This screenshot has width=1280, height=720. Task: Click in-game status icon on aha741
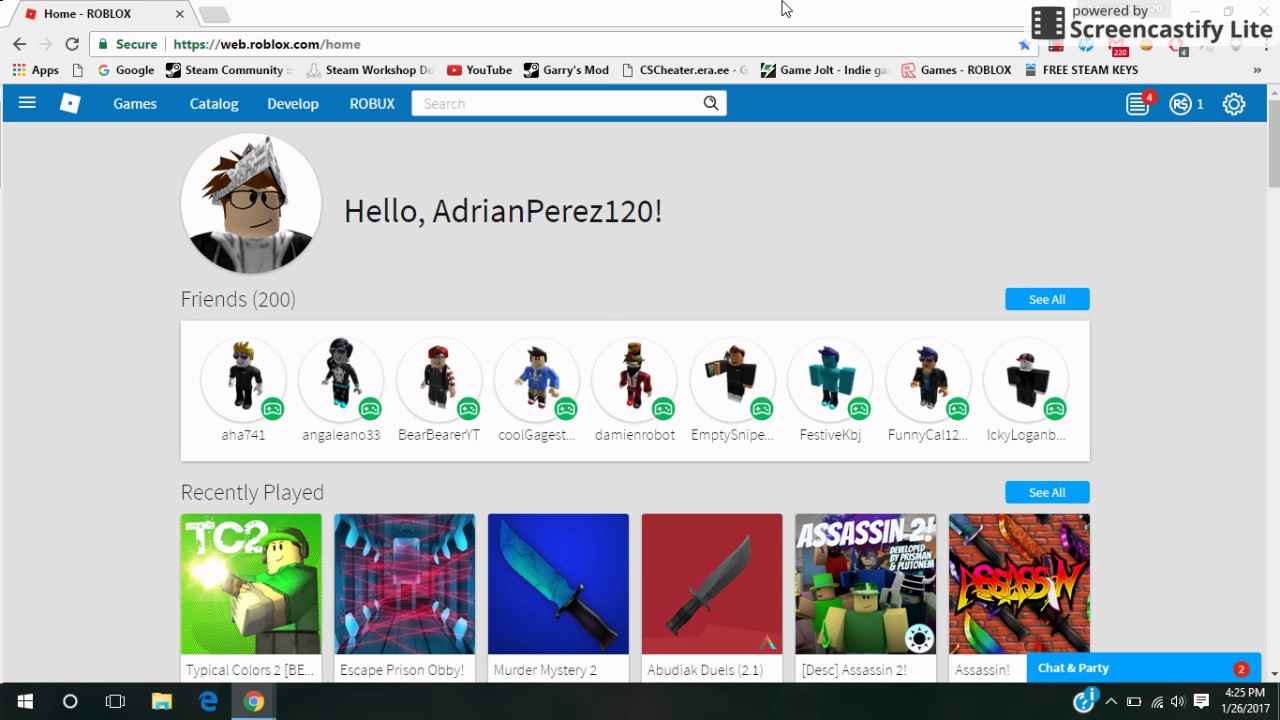273,408
